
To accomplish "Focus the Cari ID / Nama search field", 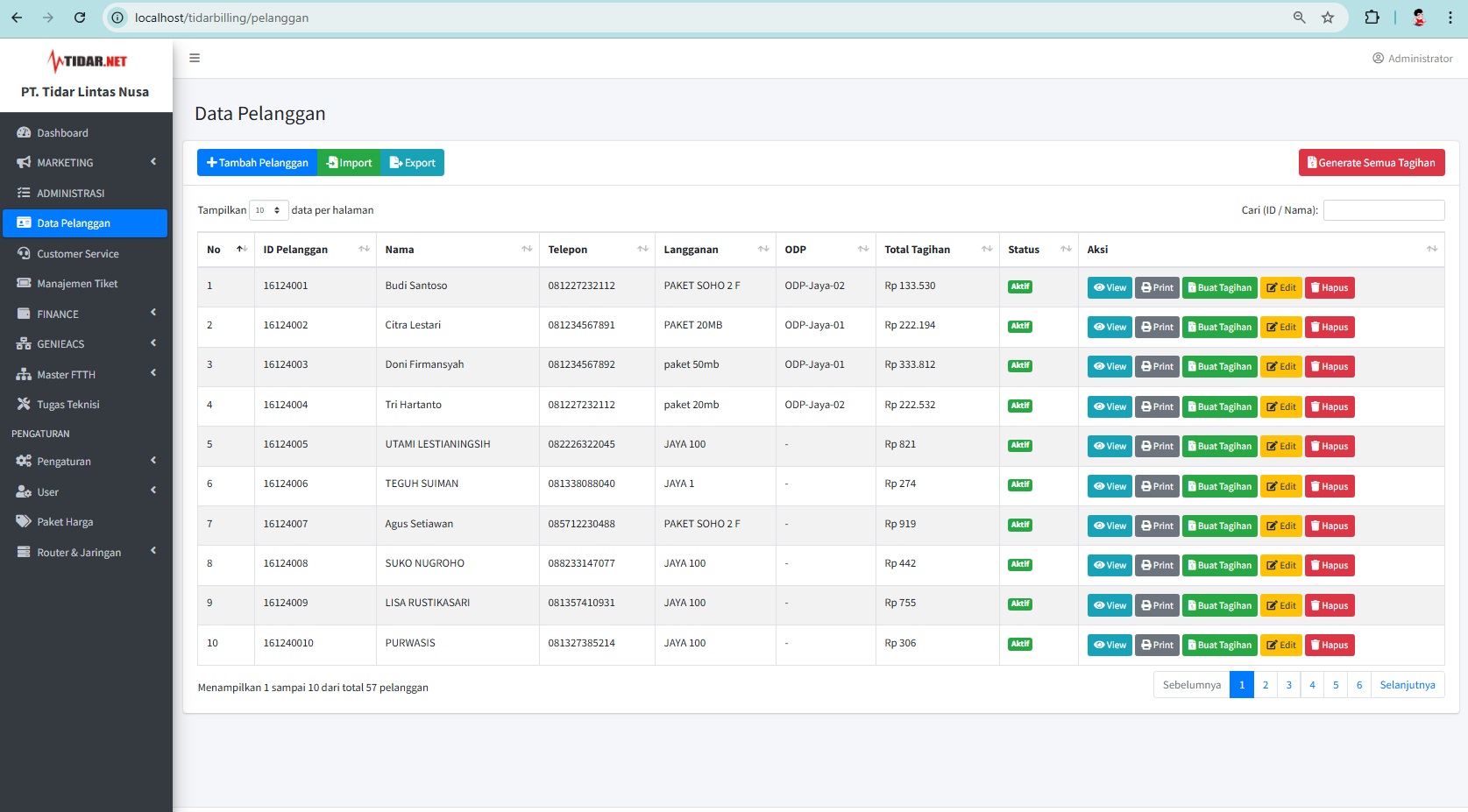I will [x=1384, y=210].
